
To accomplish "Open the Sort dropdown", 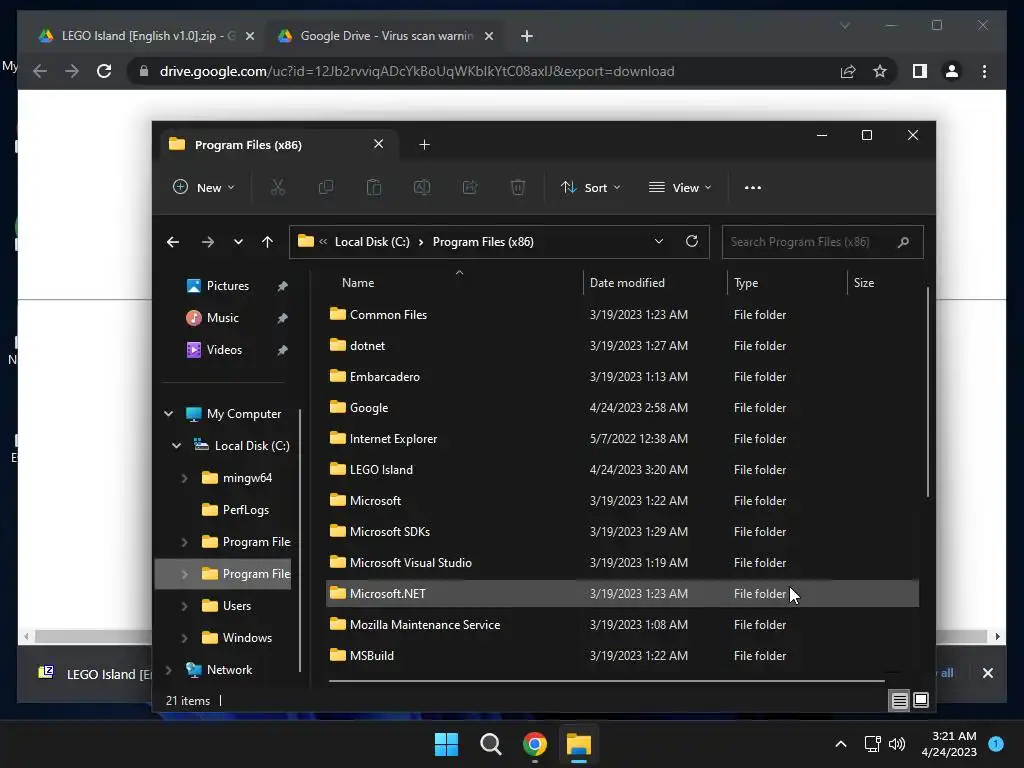I will pyautogui.click(x=590, y=187).
